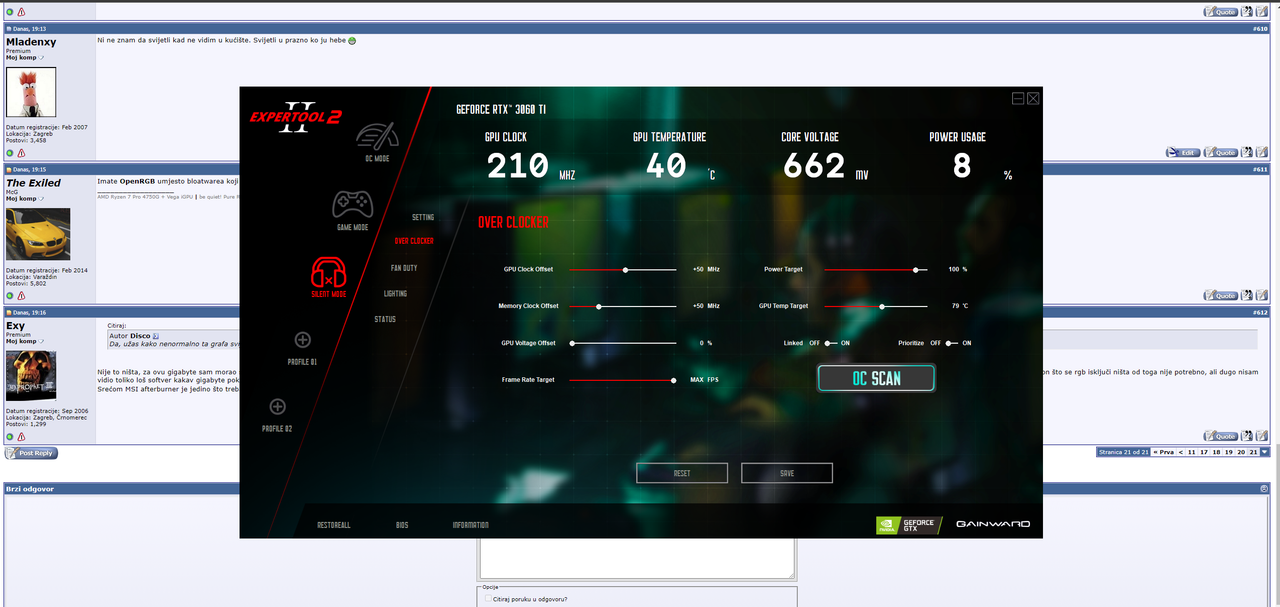Image resolution: width=1280 pixels, height=607 pixels.
Task: View quoted post arrow next to Disco
Action: point(156,336)
